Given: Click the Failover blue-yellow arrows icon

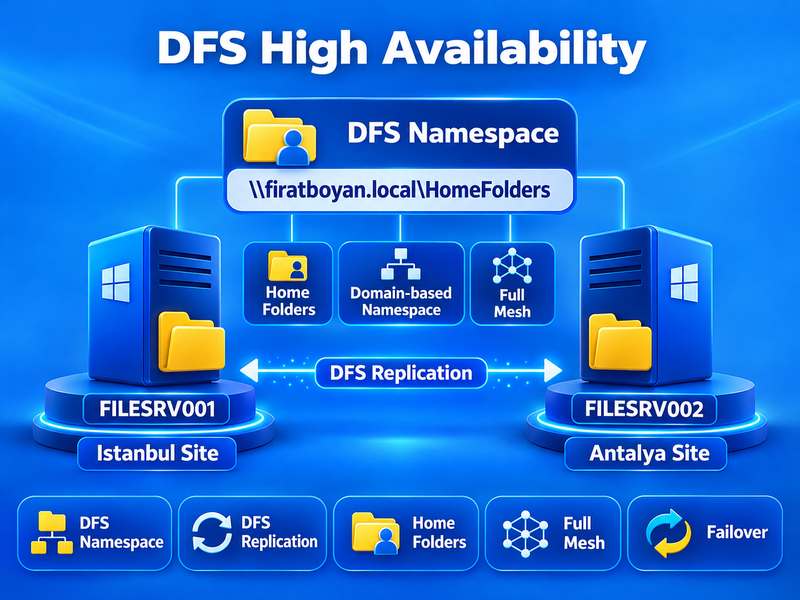Looking at the screenshot, I should click(x=669, y=533).
